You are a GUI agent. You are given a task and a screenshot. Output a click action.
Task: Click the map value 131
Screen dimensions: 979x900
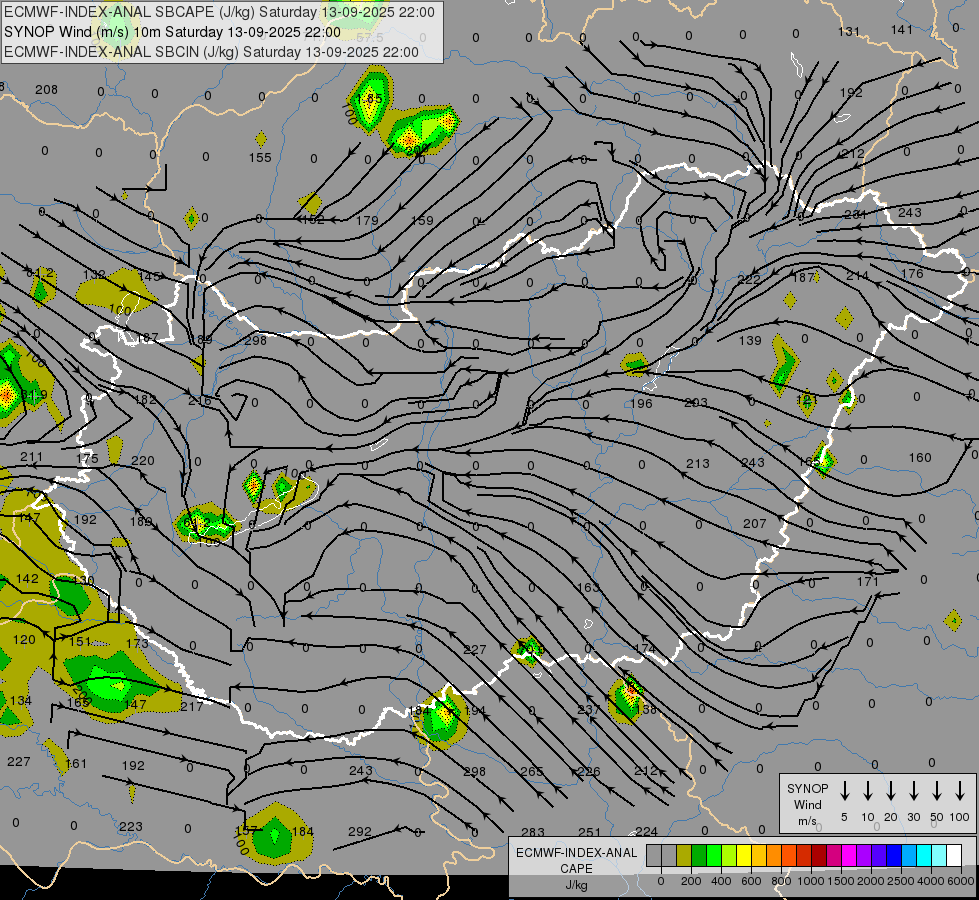point(849,31)
